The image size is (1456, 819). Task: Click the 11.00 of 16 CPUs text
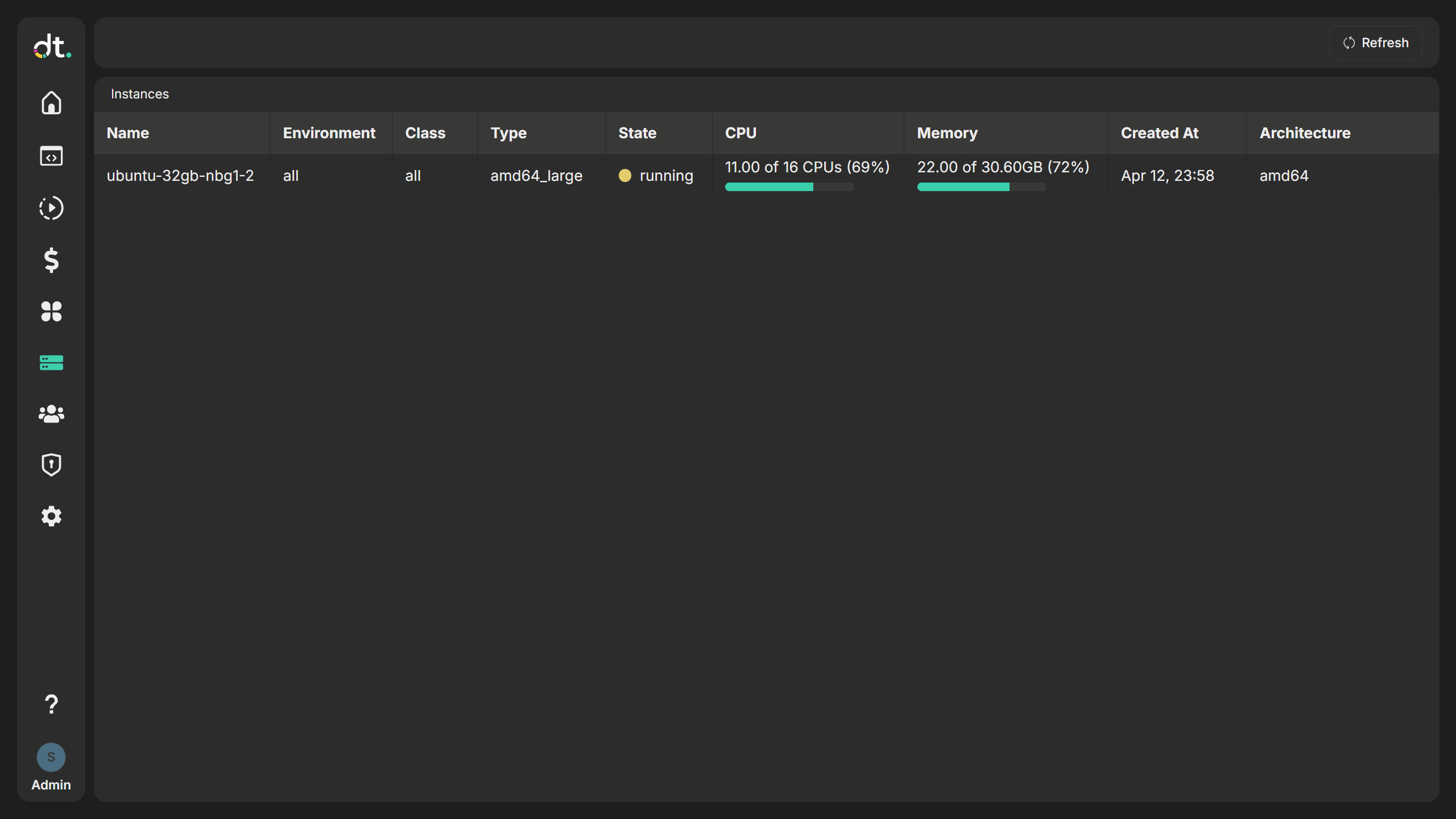point(807,167)
